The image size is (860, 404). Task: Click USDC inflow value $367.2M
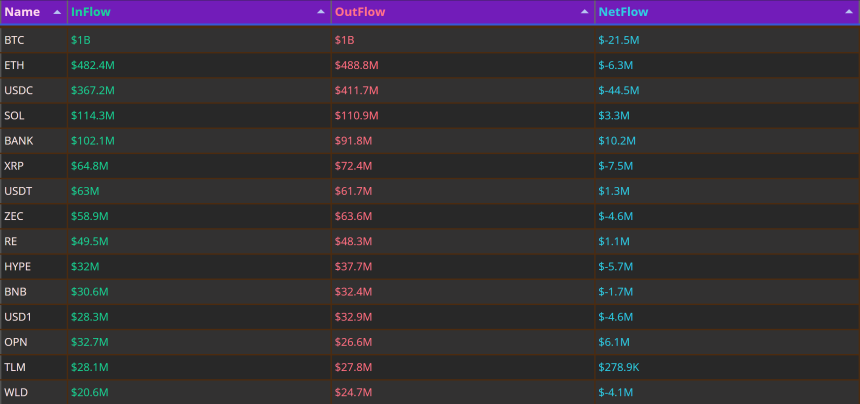click(x=93, y=90)
